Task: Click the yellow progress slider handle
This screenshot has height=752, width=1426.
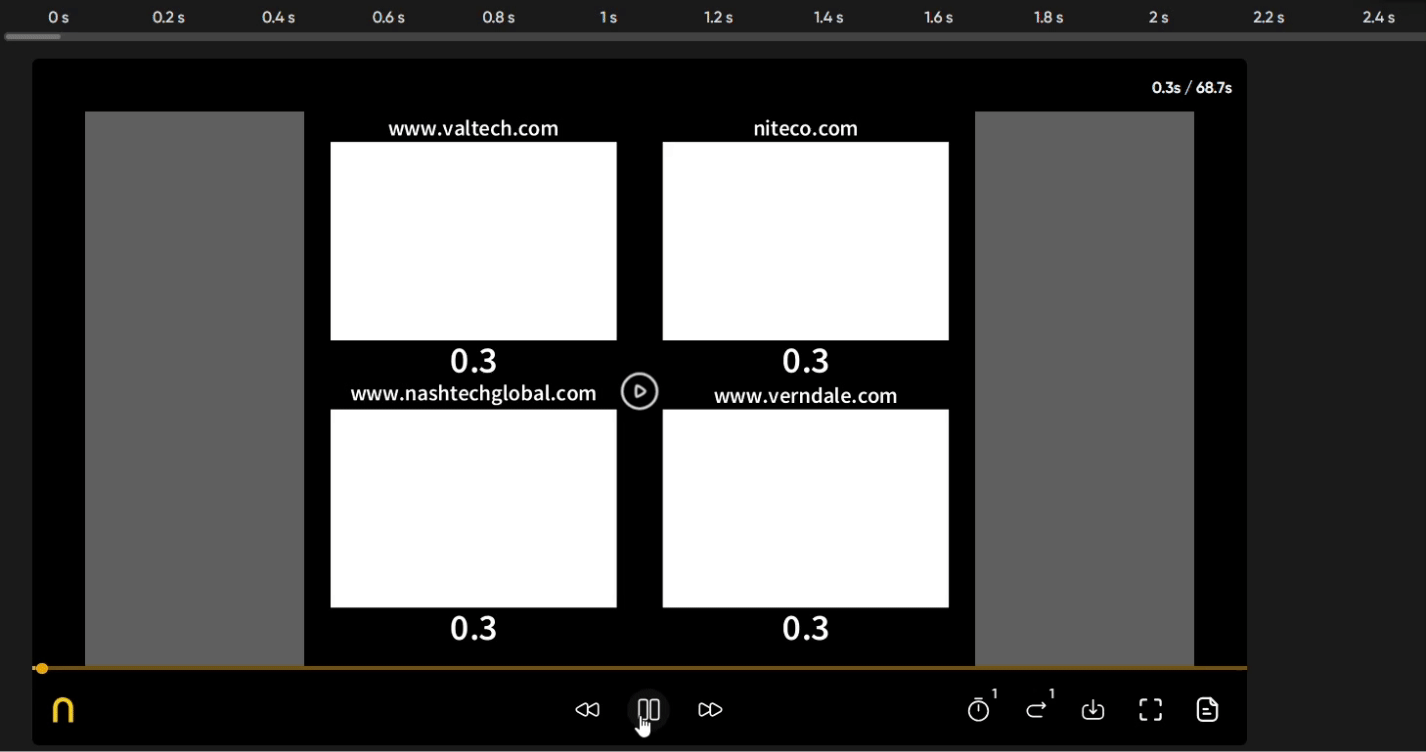Action: (41, 668)
